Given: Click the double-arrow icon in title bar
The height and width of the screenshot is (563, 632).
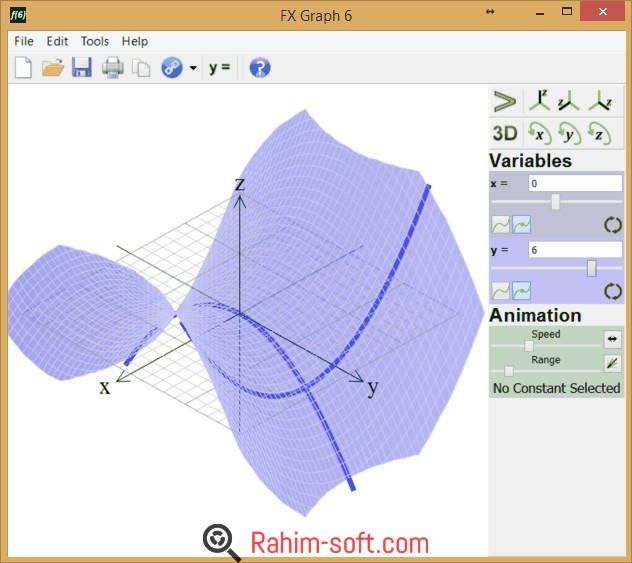Looking at the screenshot, I should click(x=490, y=12).
